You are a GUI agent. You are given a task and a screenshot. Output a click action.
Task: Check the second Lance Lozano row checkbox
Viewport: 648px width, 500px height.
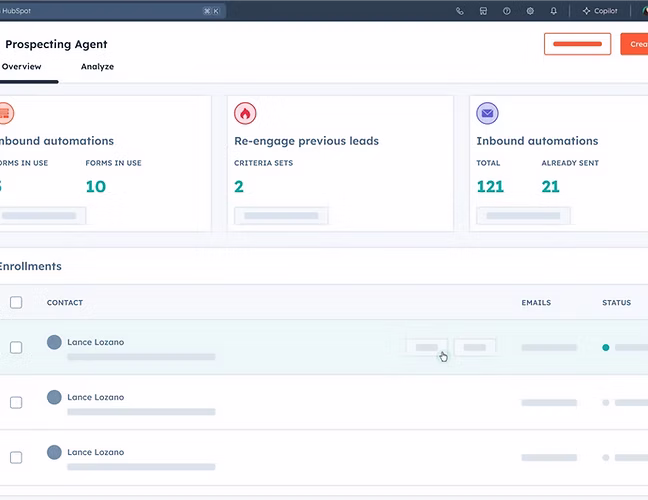(x=16, y=402)
